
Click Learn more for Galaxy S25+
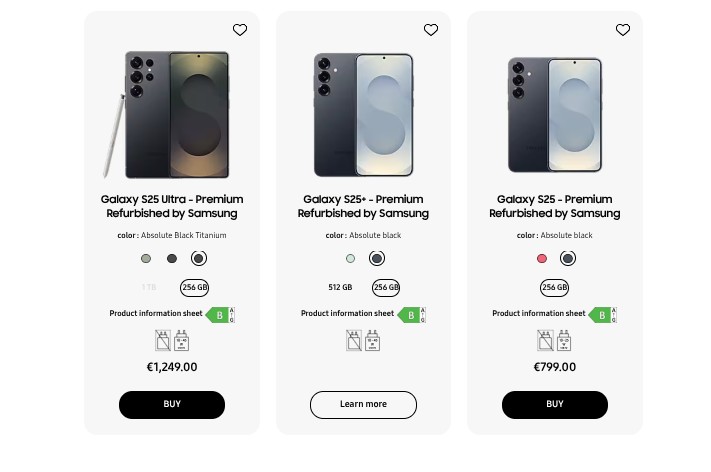(363, 404)
